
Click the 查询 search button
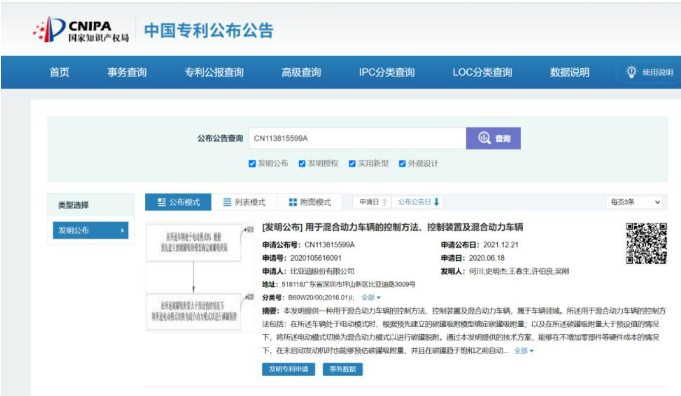point(493,138)
